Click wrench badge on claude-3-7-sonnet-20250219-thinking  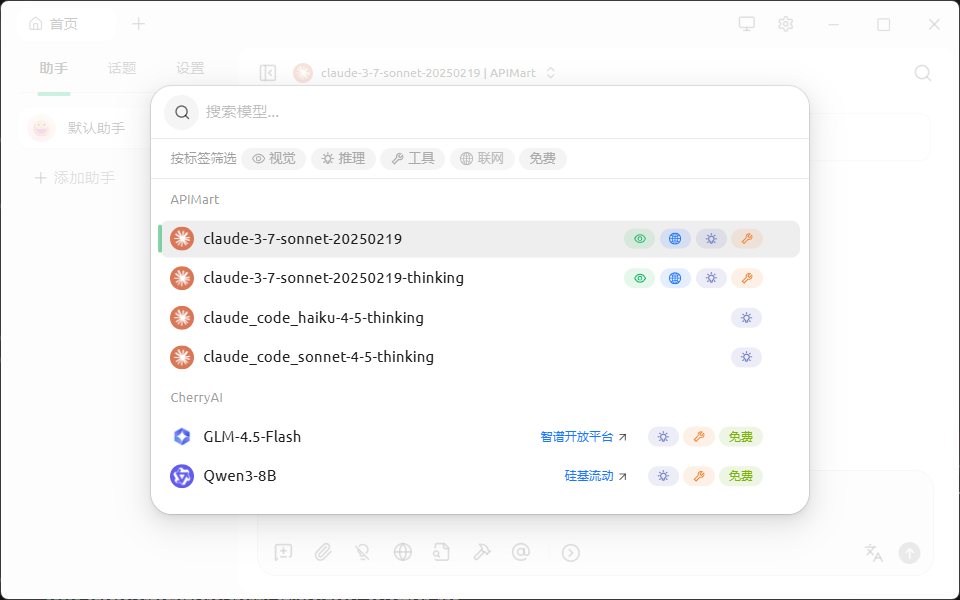[747, 279]
